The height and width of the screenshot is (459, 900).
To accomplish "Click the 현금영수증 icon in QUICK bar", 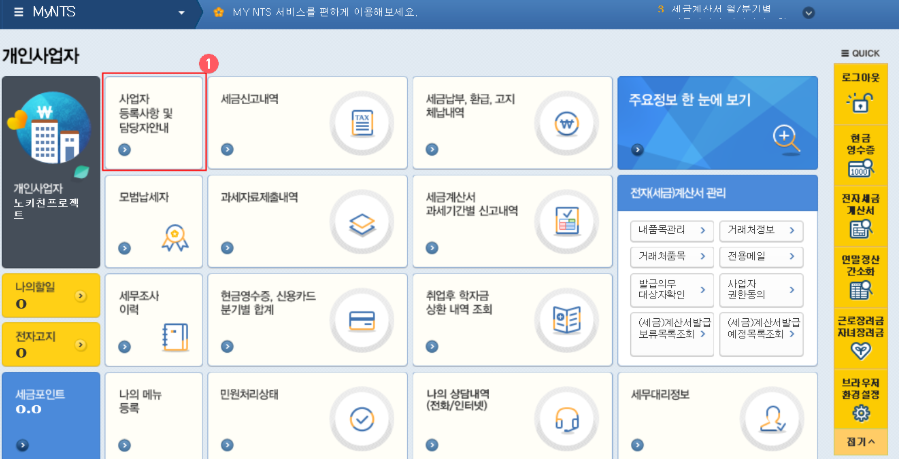I will pos(860,168).
